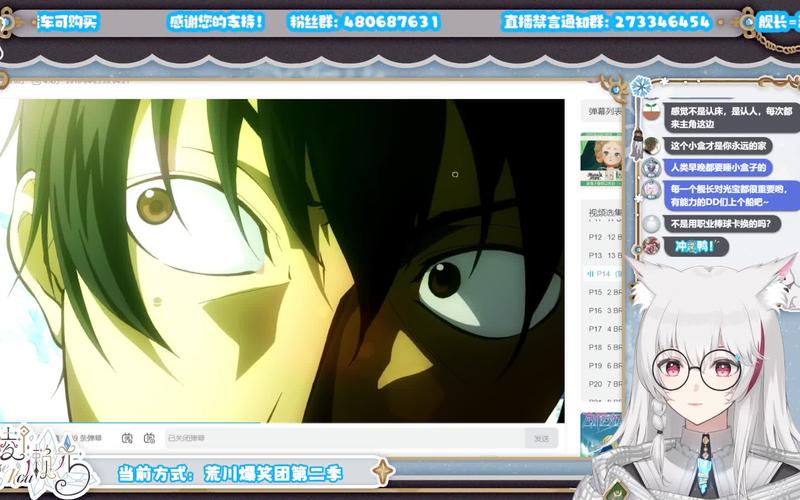Click the 粉丝群: 480687631 banner text
This screenshot has height=500, width=800.
(364, 22)
